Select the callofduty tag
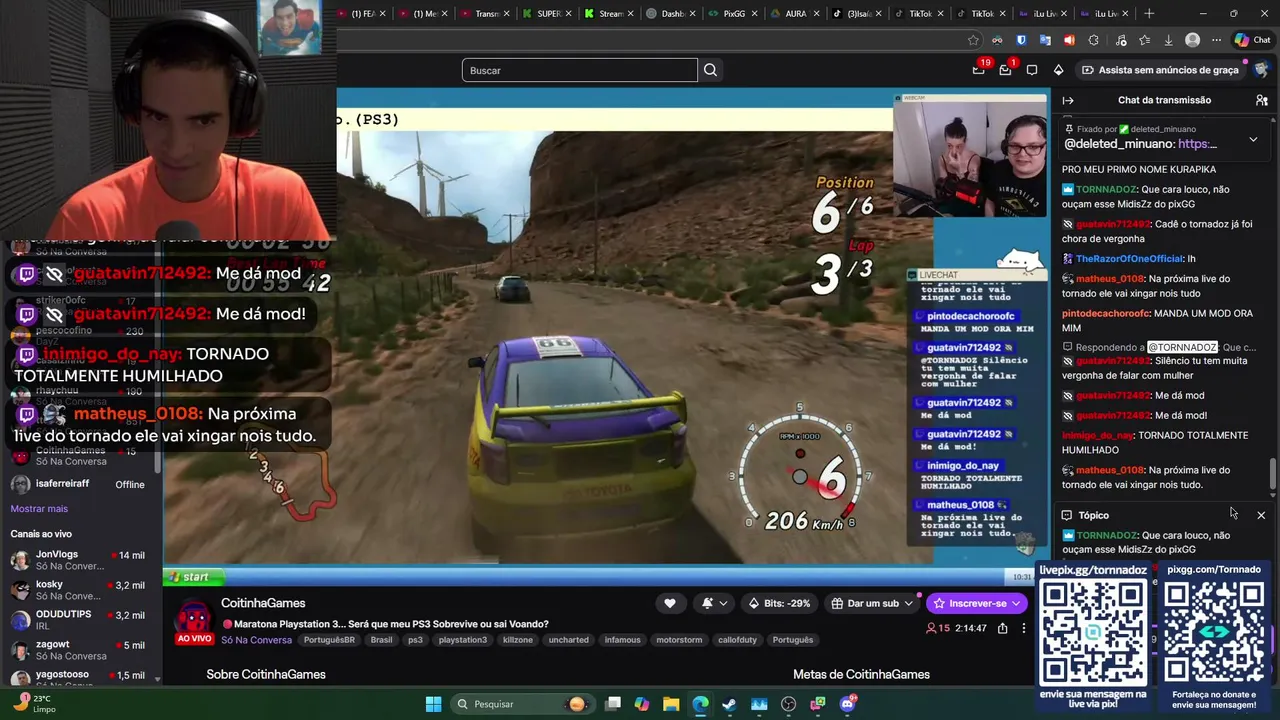Image resolution: width=1280 pixels, height=720 pixels. click(x=739, y=640)
